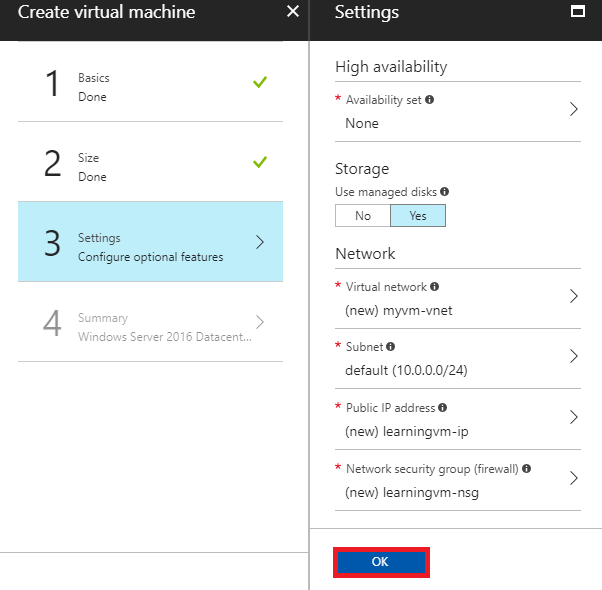The image size is (602, 590).
Task: Click the Virtual network info icon
Action: [x=436, y=286]
